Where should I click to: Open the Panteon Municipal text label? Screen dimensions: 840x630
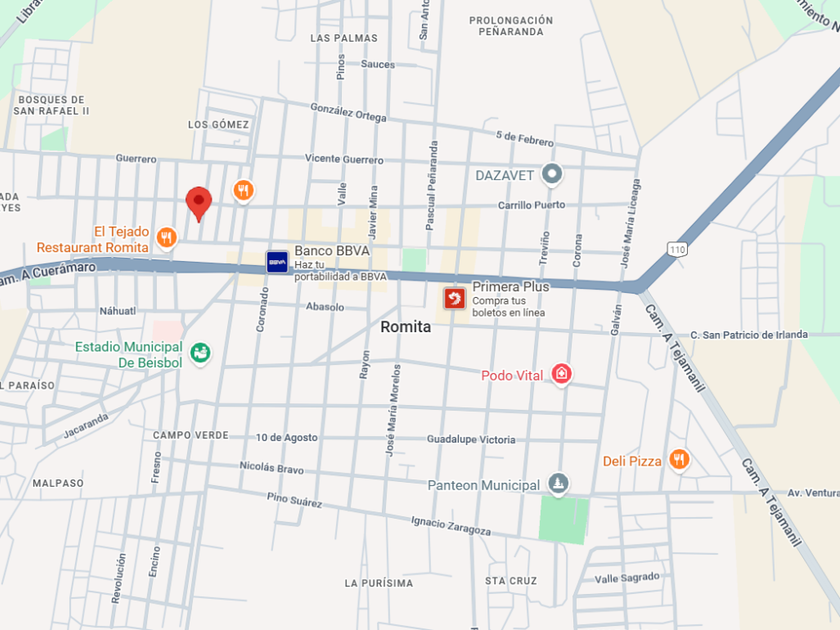(x=484, y=485)
